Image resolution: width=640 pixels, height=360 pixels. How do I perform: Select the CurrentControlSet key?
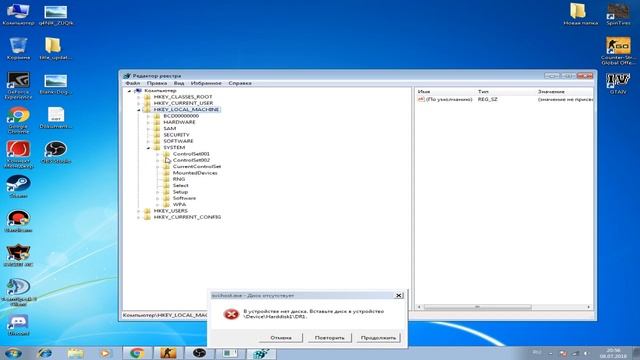[x=197, y=167]
